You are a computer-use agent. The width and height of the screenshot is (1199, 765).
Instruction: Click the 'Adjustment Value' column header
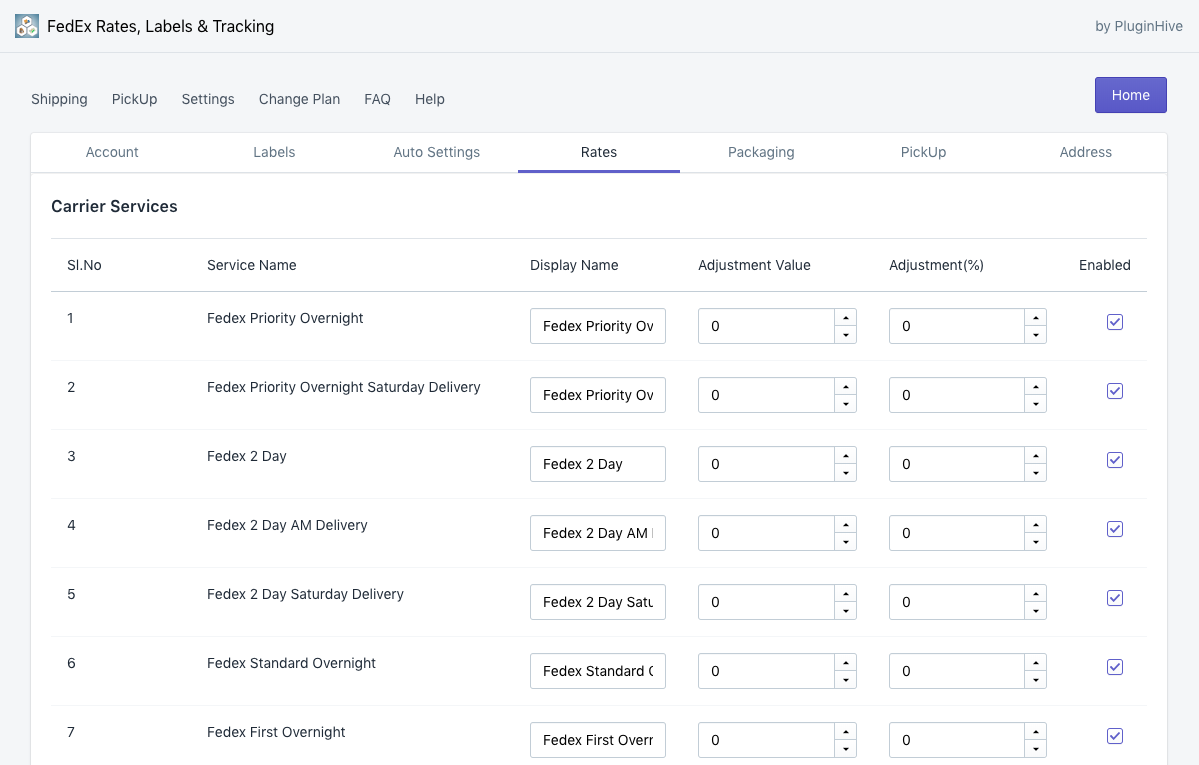pos(754,265)
